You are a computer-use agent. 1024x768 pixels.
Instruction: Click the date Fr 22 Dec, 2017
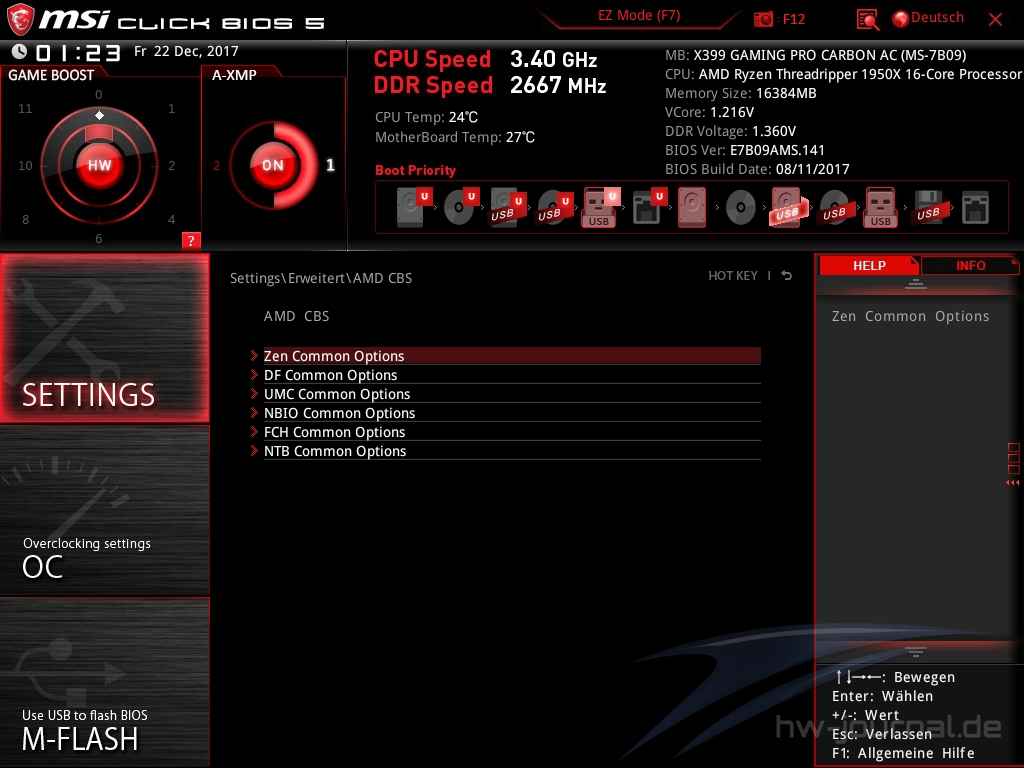[186, 51]
